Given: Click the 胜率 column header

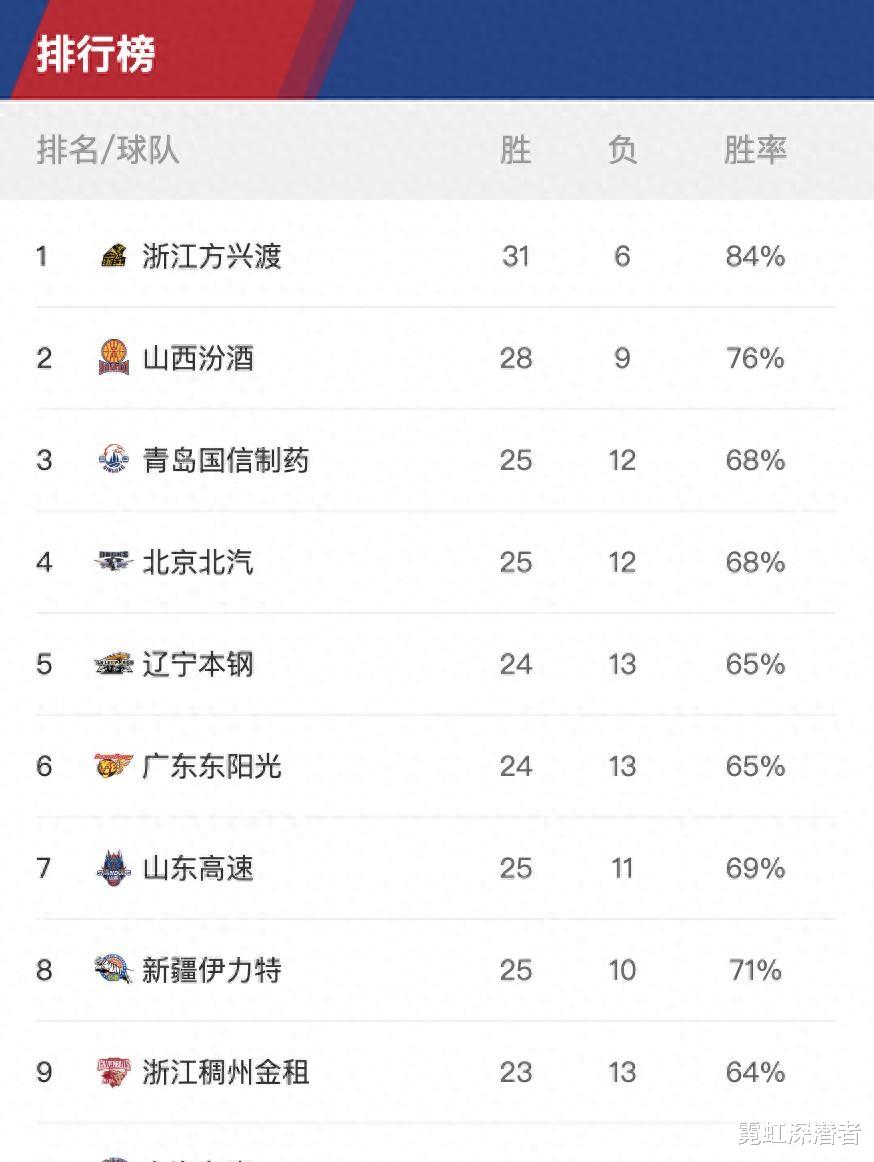Looking at the screenshot, I should [x=755, y=150].
